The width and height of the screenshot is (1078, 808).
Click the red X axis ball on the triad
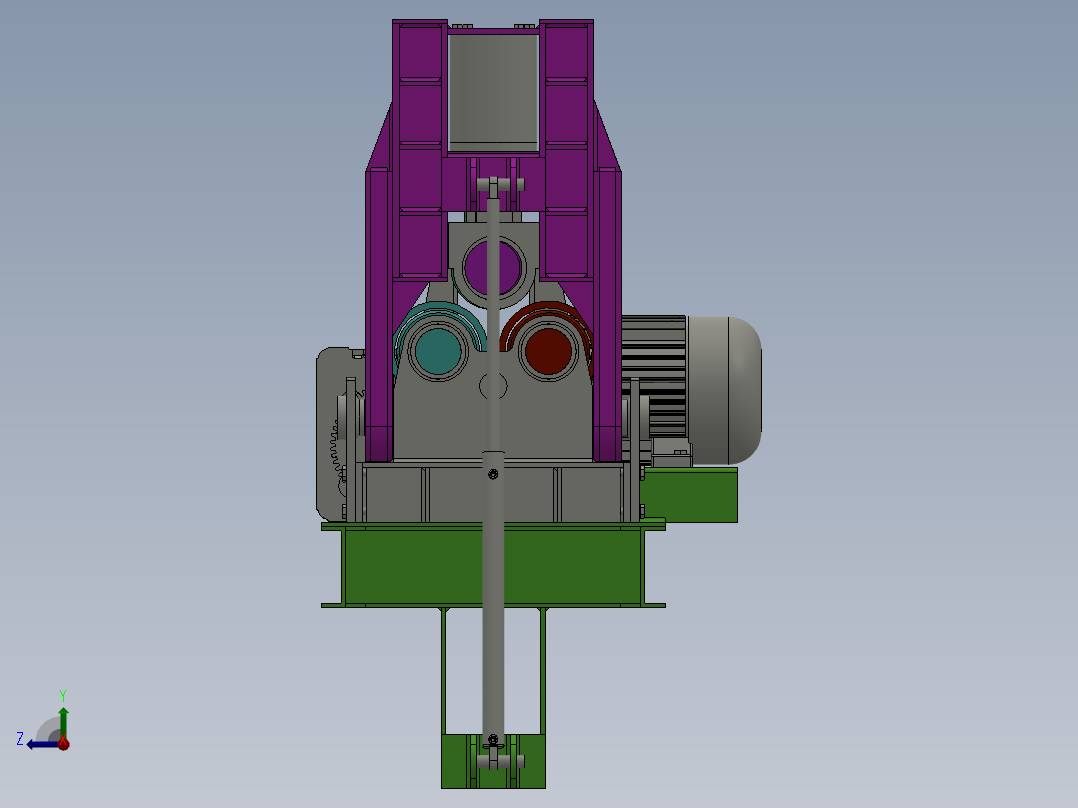63,743
